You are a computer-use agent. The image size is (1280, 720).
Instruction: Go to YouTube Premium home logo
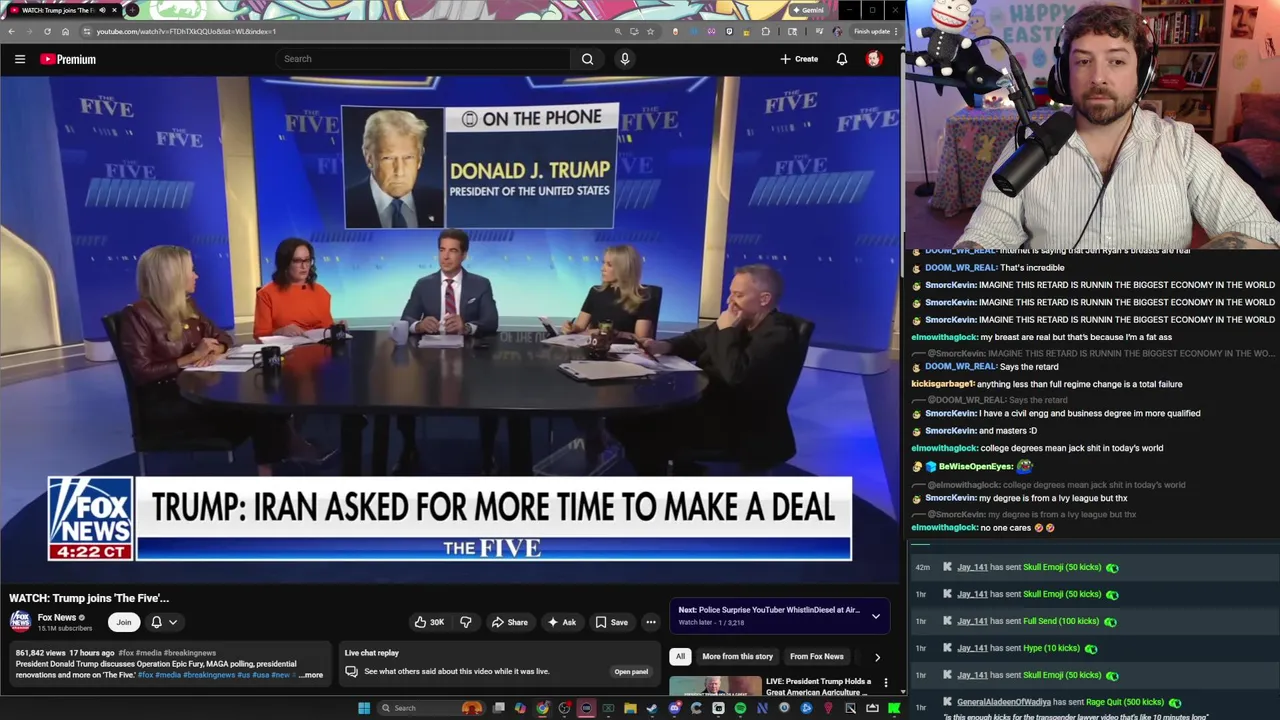pos(68,59)
